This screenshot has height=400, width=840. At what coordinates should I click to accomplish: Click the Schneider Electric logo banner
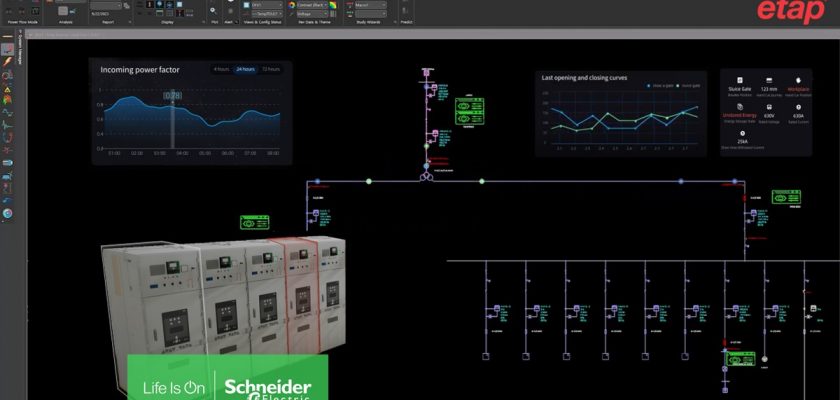tap(228, 377)
